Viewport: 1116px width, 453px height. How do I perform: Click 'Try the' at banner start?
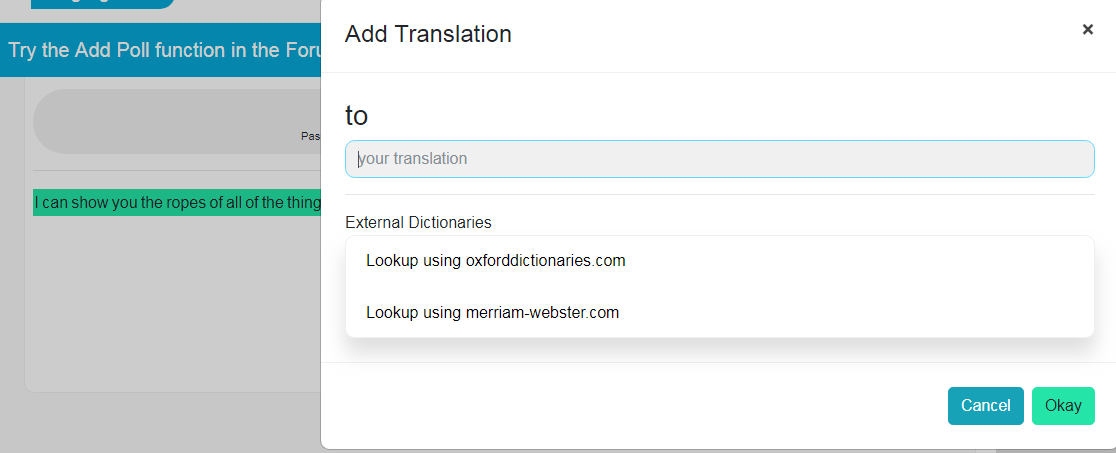coord(38,50)
